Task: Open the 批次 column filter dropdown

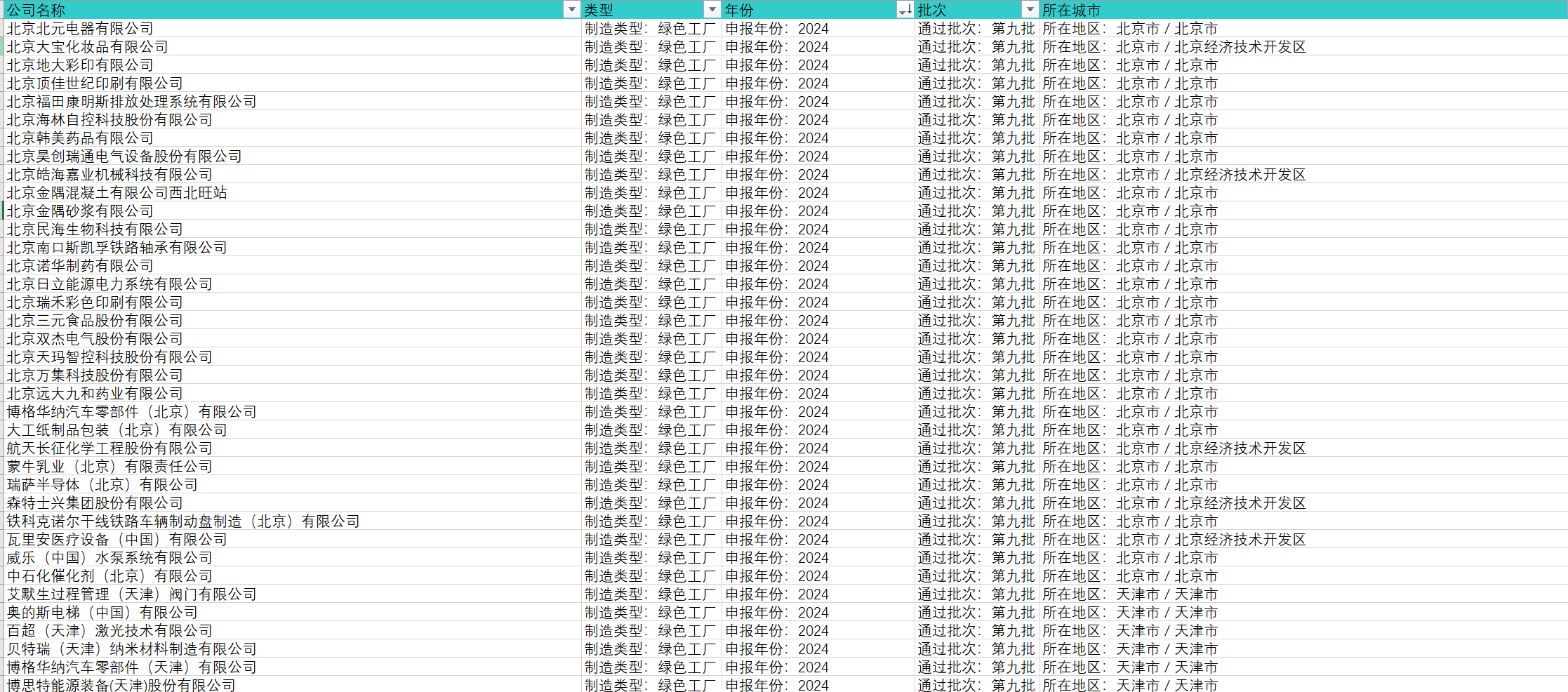Action: pos(1030,10)
